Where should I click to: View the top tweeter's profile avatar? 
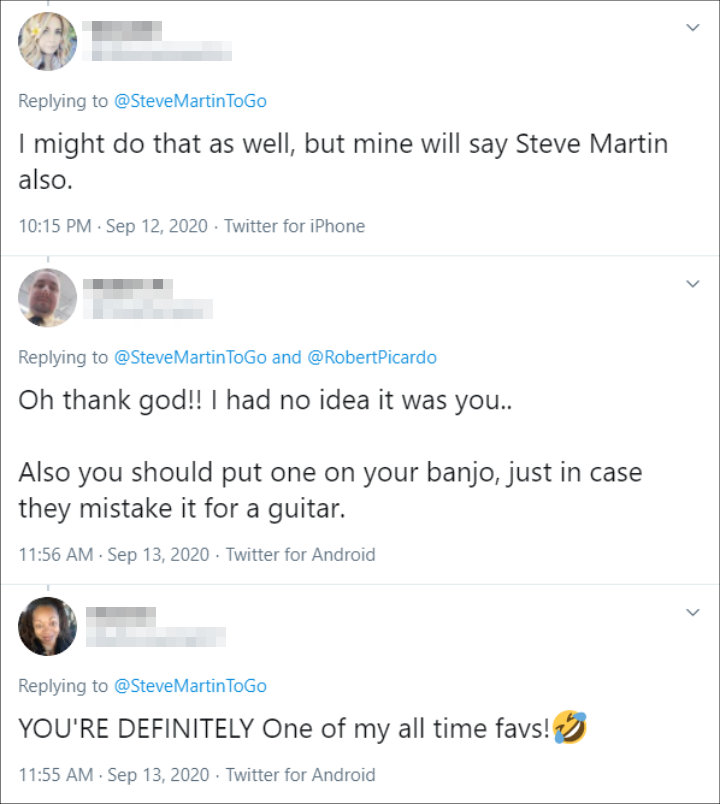(45, 44)
